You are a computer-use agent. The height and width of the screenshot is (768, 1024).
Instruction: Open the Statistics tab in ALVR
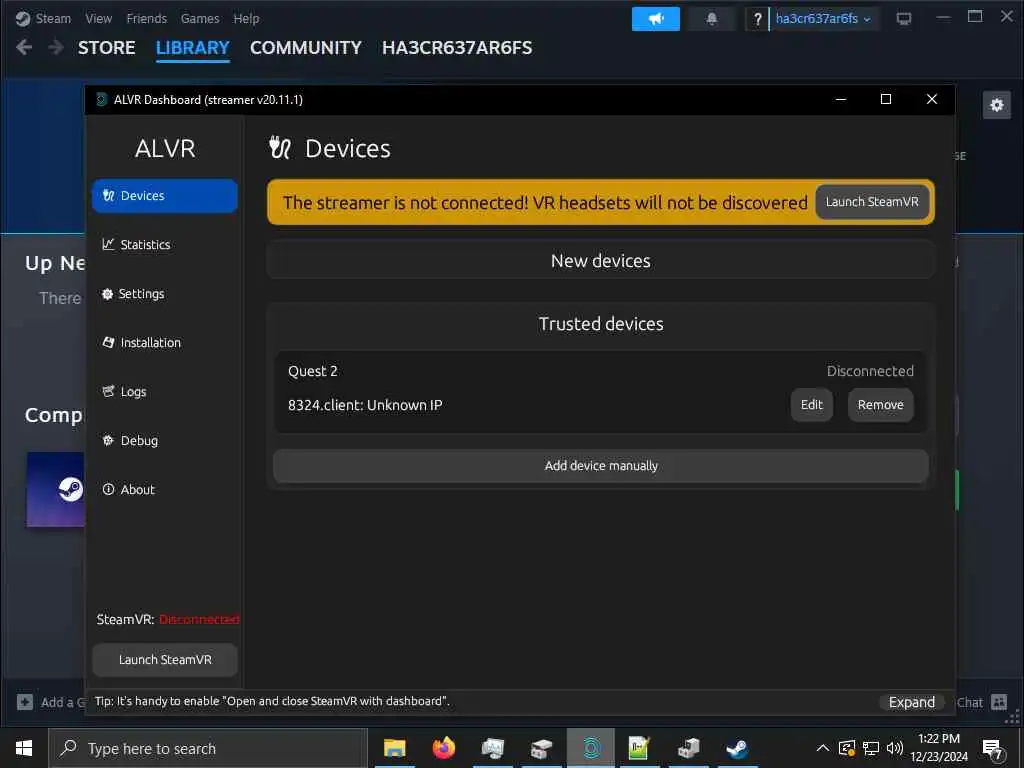[x=165, y=245]
